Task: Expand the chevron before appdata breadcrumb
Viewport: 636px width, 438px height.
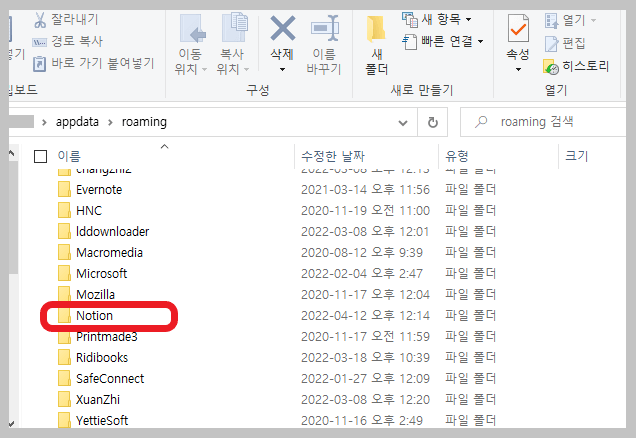Action: tap(44, 122)
